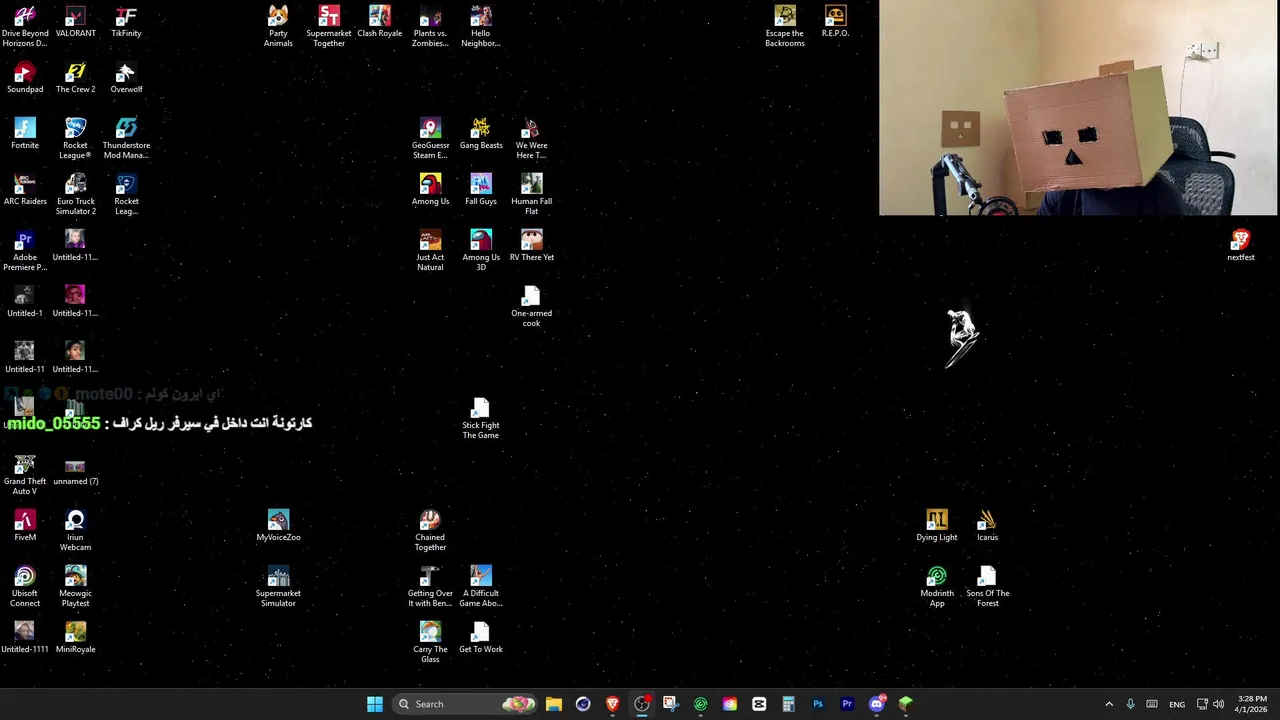The height and width of the screenshot is (720, 1280).
Task: Open the Dying Light desktop shortcut
Action: [937, 526]
